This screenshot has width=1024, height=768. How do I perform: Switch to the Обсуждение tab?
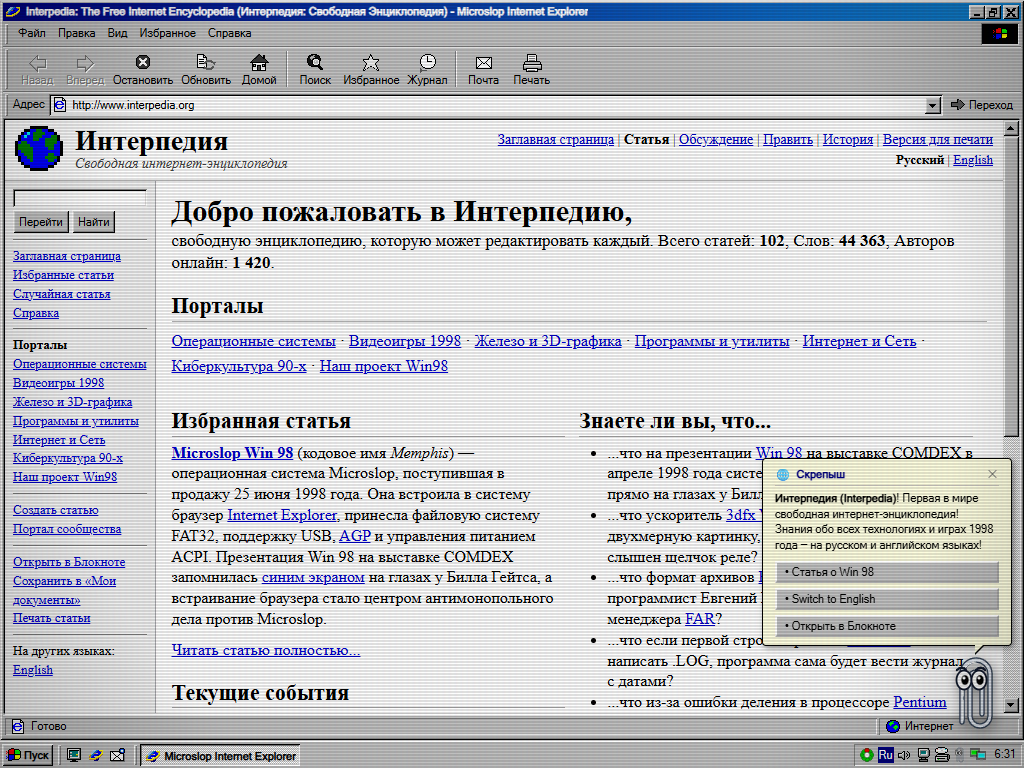coord(716,139)
